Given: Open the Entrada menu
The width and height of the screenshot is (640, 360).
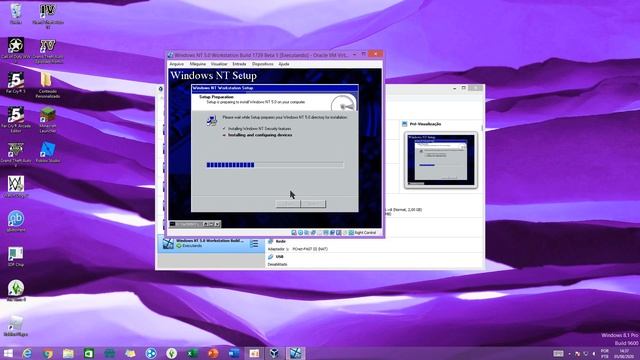Looking at the screenshot, I should 240,64.
